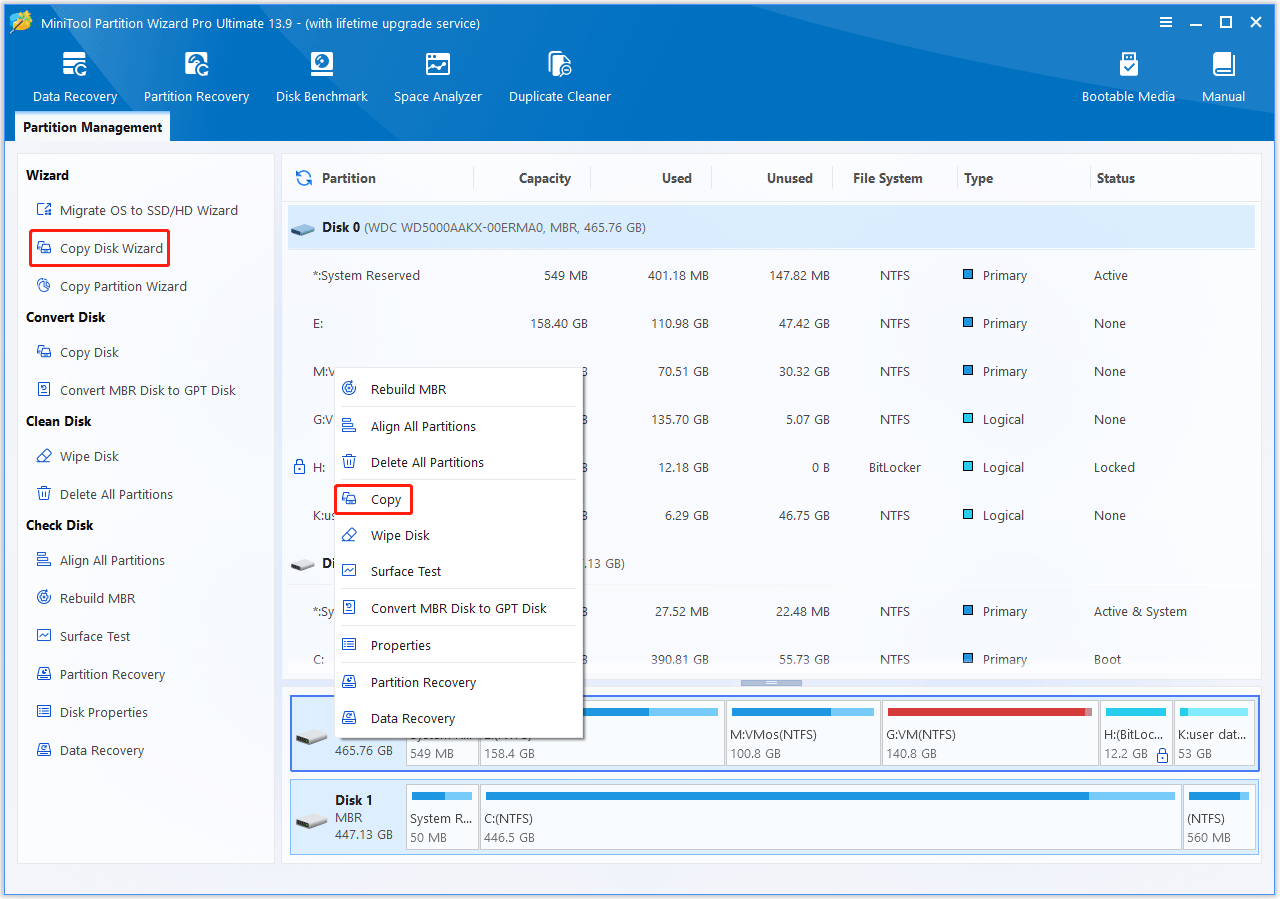Run Surface Test from the sidebar
Screen dimensions: 1280x899
click(84, 636)
